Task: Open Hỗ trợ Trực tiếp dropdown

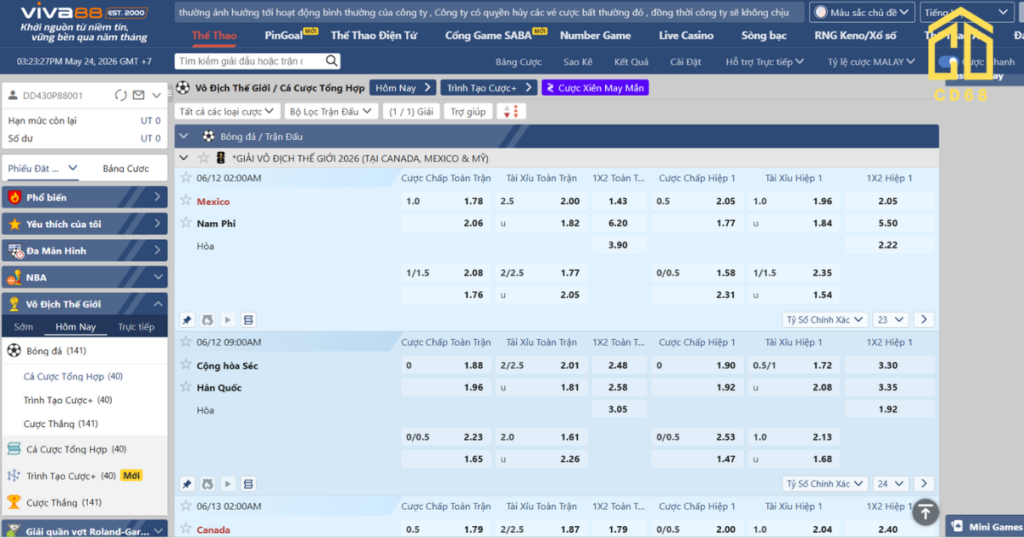Action: (764, 61)
